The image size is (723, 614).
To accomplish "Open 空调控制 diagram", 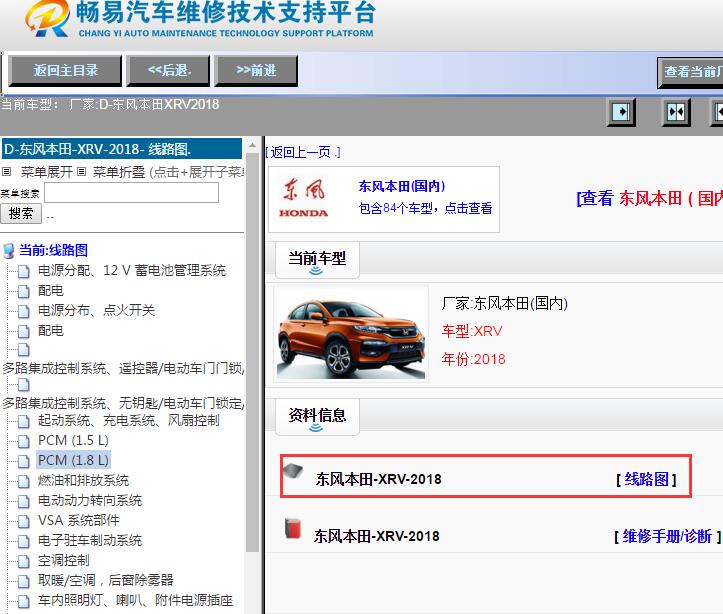I will pyautogui.click(x=63, y=561).
